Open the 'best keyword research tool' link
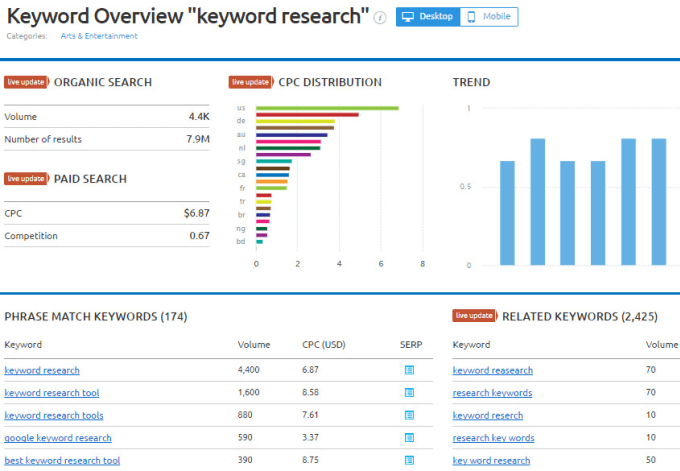 coord(62,460)
